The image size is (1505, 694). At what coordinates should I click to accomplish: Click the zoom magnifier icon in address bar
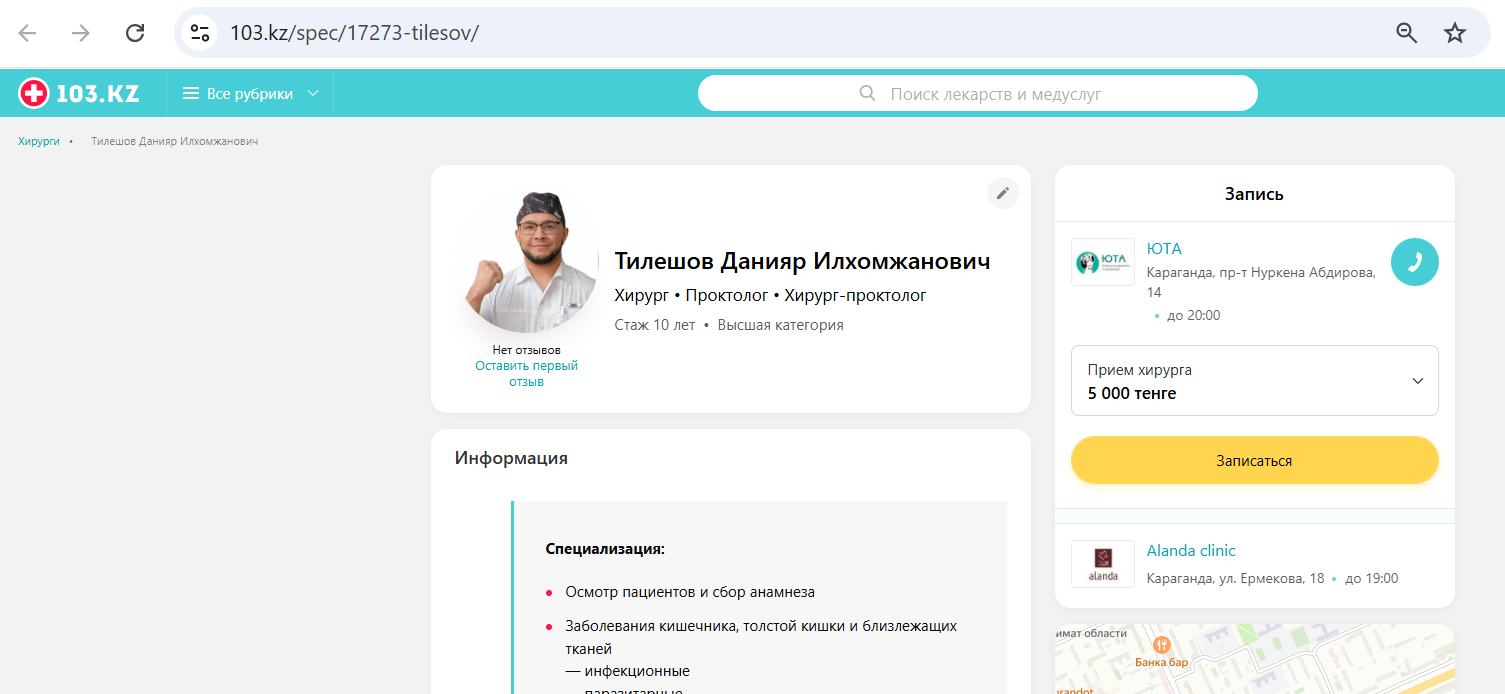(1406, 33)
